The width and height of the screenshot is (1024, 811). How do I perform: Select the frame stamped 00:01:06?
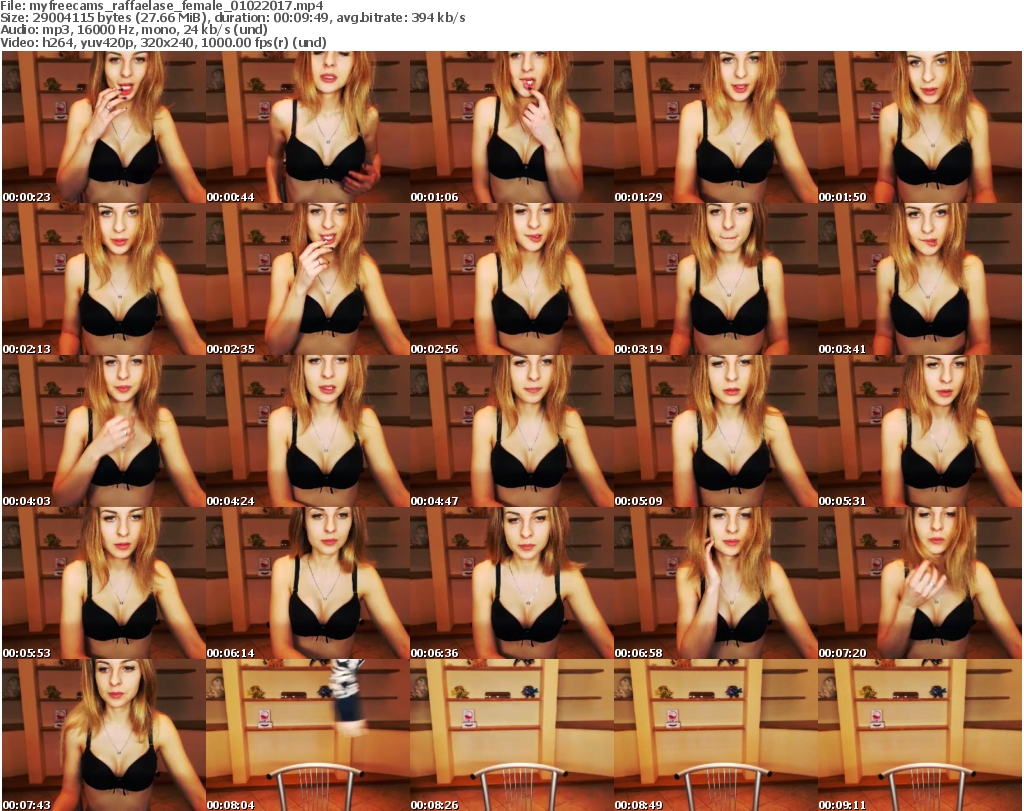tap(512, 127)
